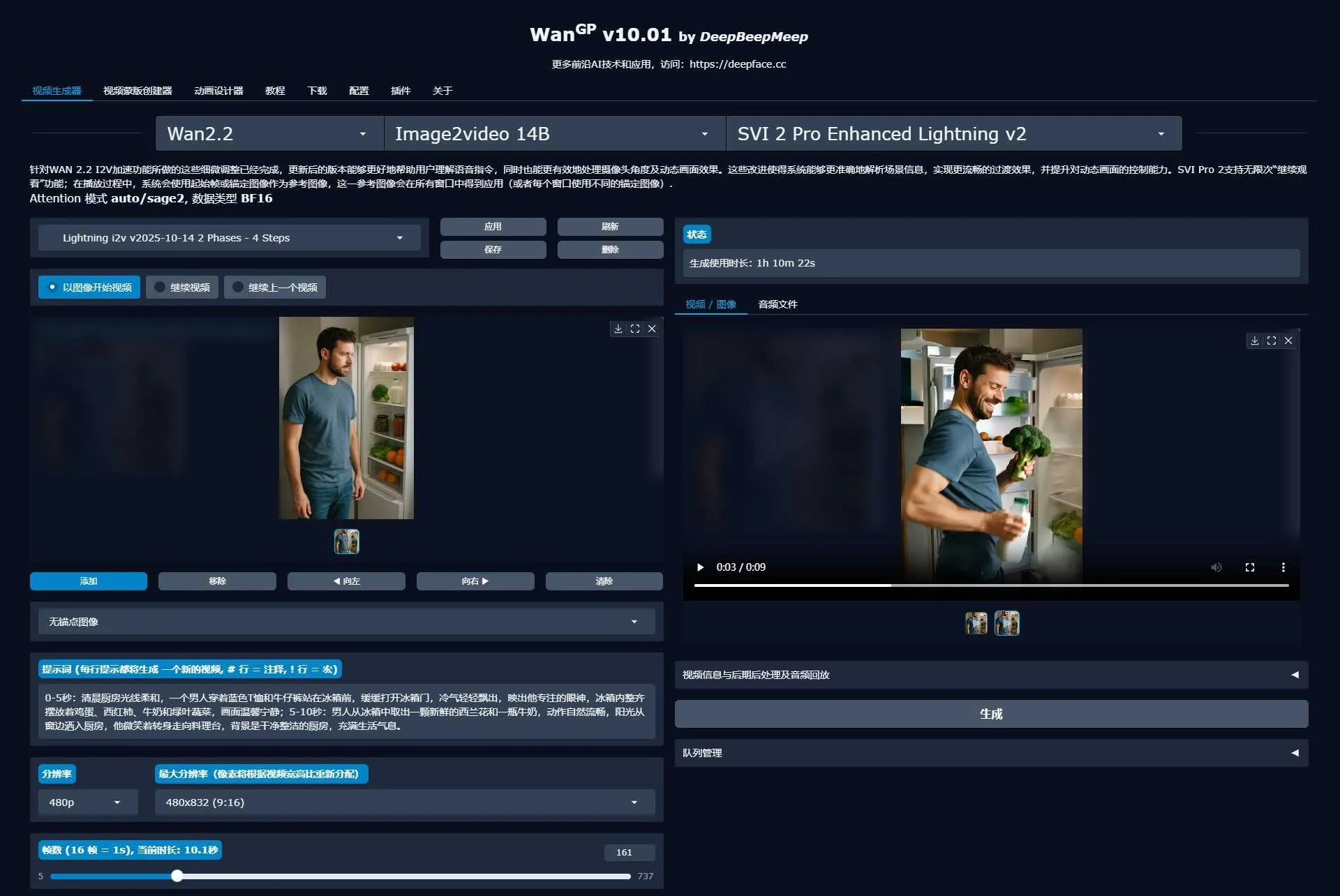Close the source image preview
1340x896 pixels.
tap(652, 329)
